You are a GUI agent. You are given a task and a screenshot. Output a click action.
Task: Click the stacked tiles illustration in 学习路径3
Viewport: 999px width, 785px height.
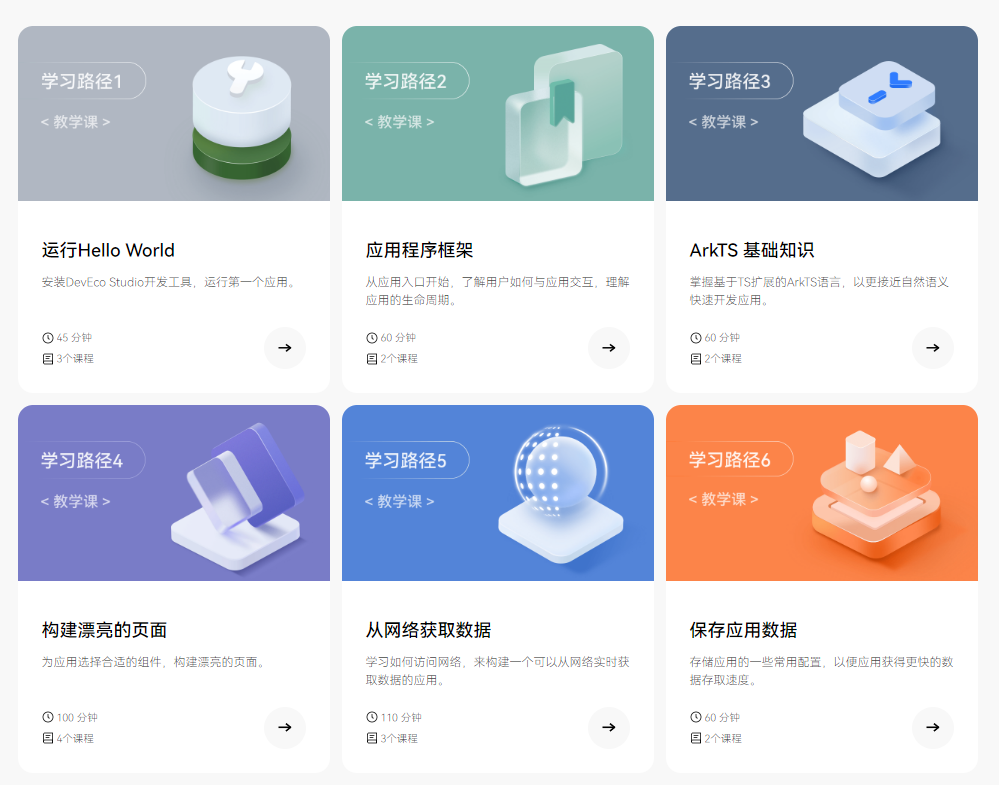tap(872, 119)
